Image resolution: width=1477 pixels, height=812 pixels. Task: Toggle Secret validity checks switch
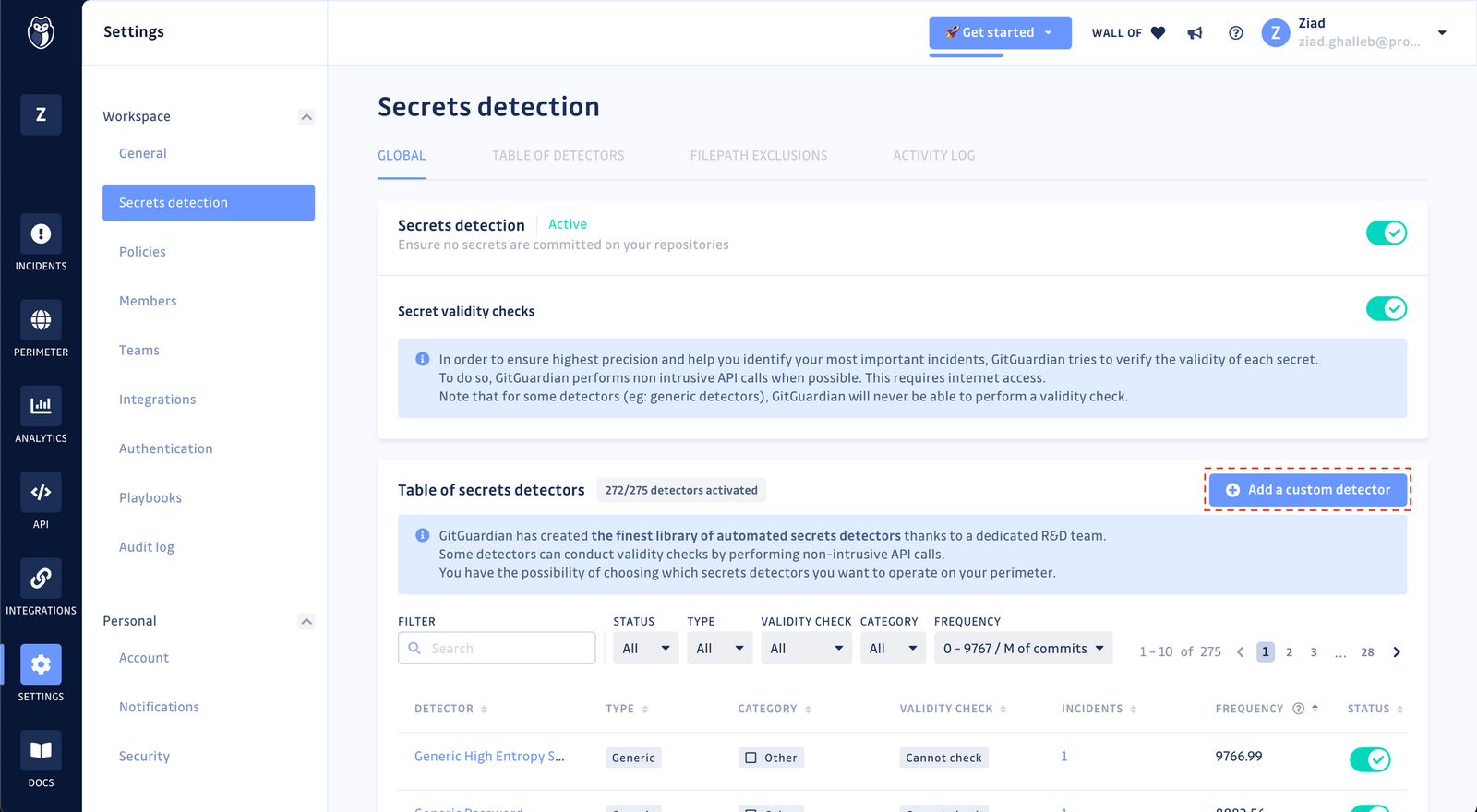[x=1386, y=308]
